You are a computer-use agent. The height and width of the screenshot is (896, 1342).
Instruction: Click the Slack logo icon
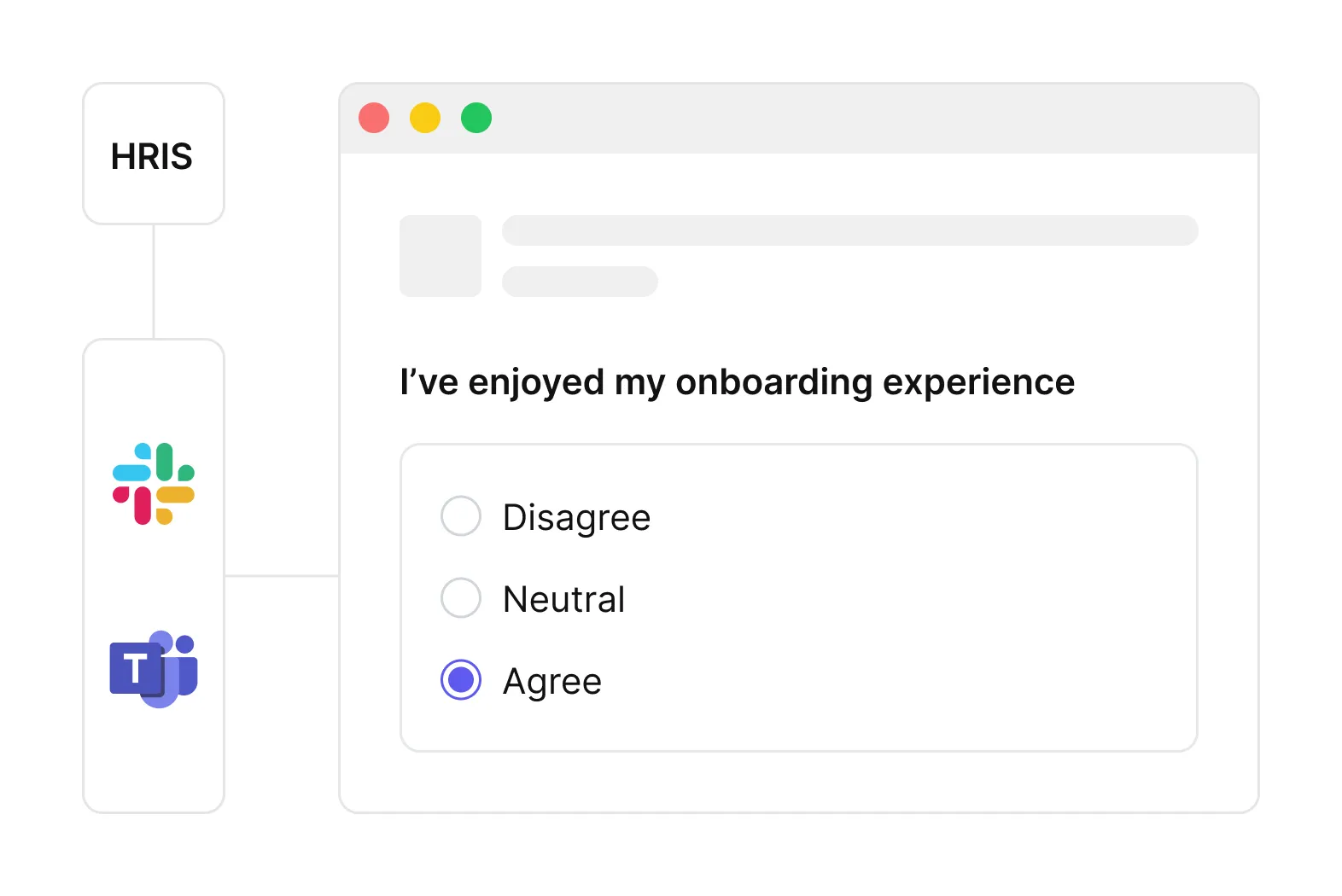point(154,483)
